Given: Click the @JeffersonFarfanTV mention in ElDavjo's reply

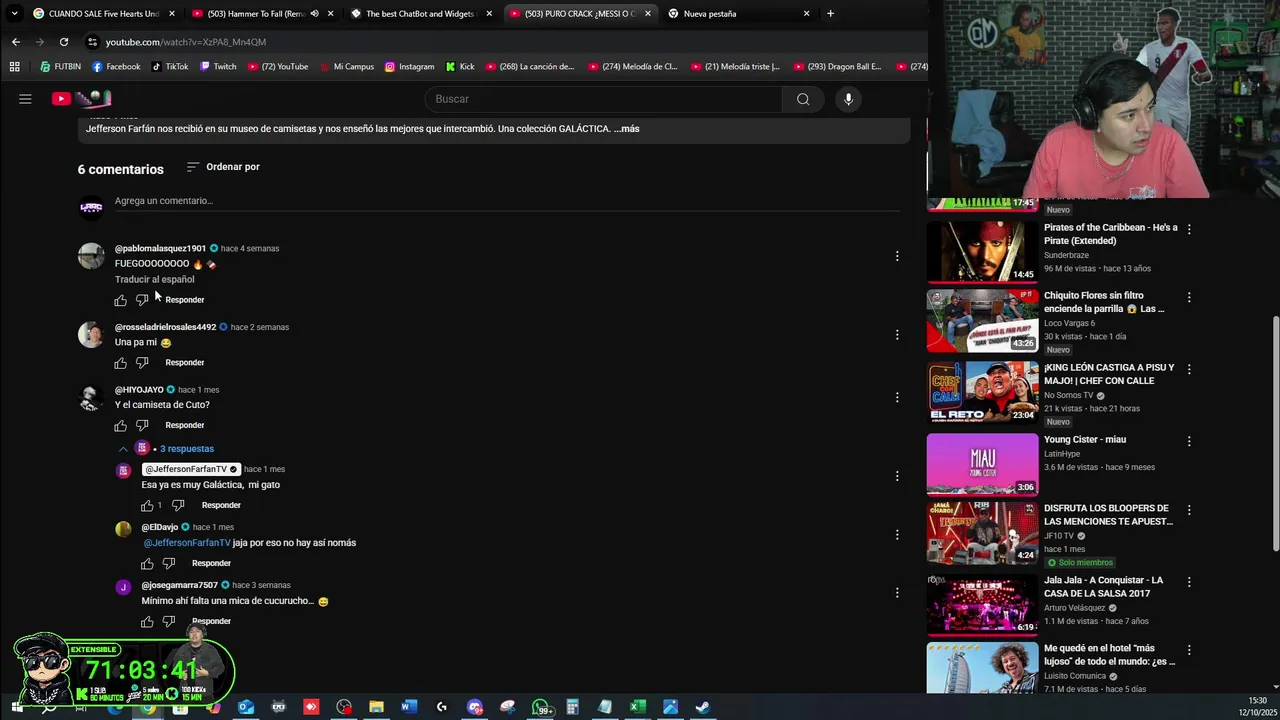Looking at the screenshot, I should 187,543.
